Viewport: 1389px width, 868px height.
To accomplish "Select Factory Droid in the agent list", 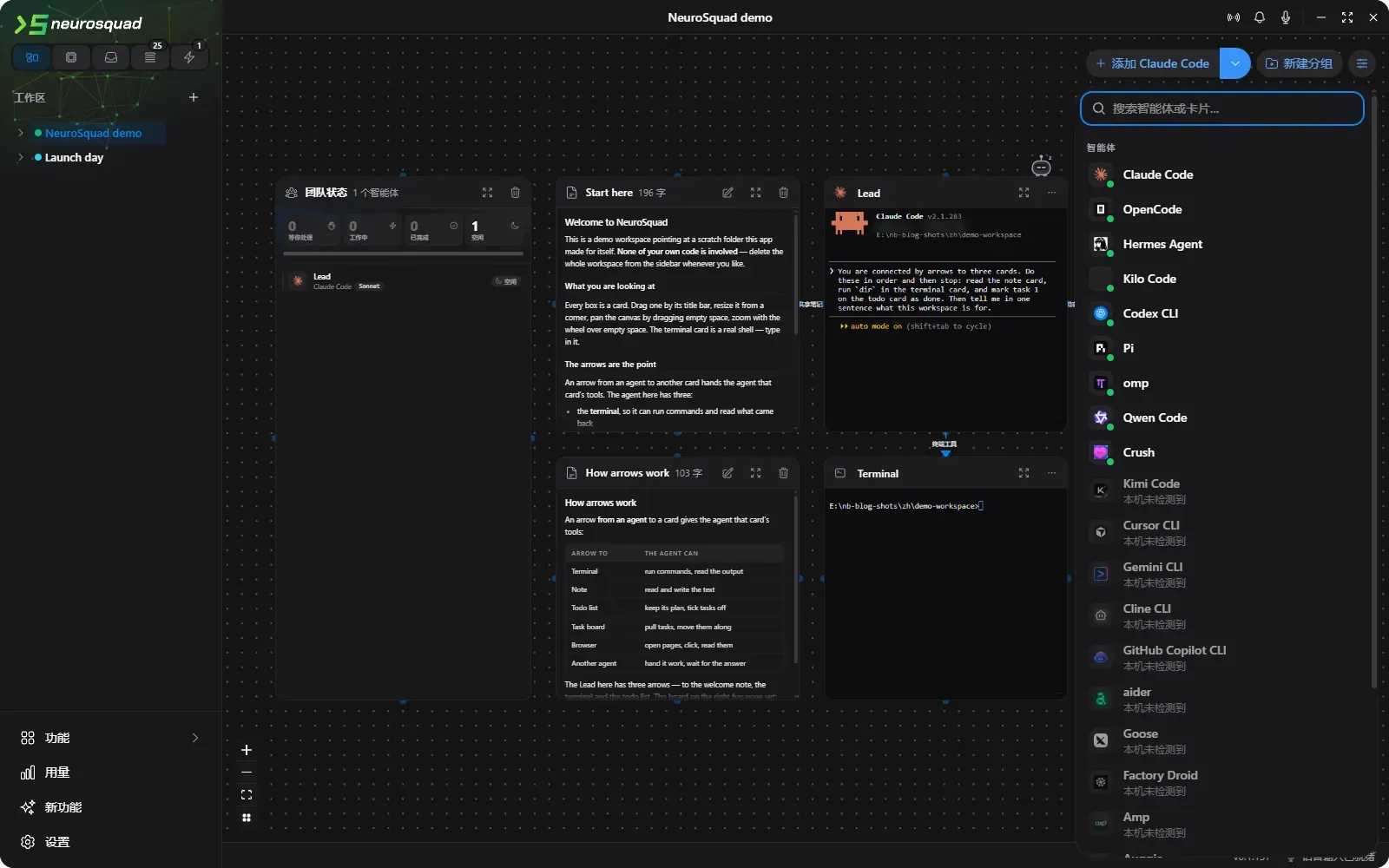I will (x=1224, y=782).
